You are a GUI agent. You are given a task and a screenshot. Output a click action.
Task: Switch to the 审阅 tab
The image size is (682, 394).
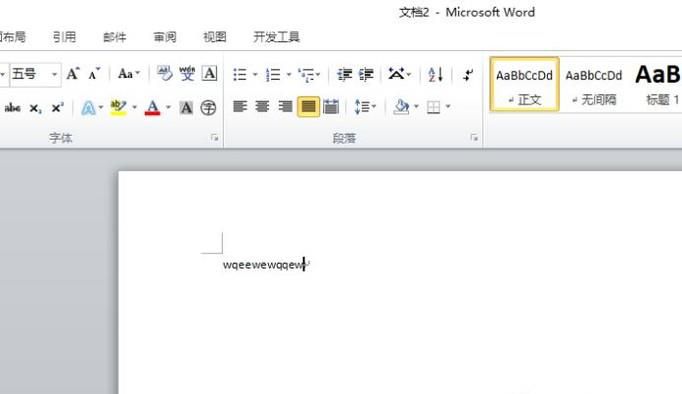165,37
